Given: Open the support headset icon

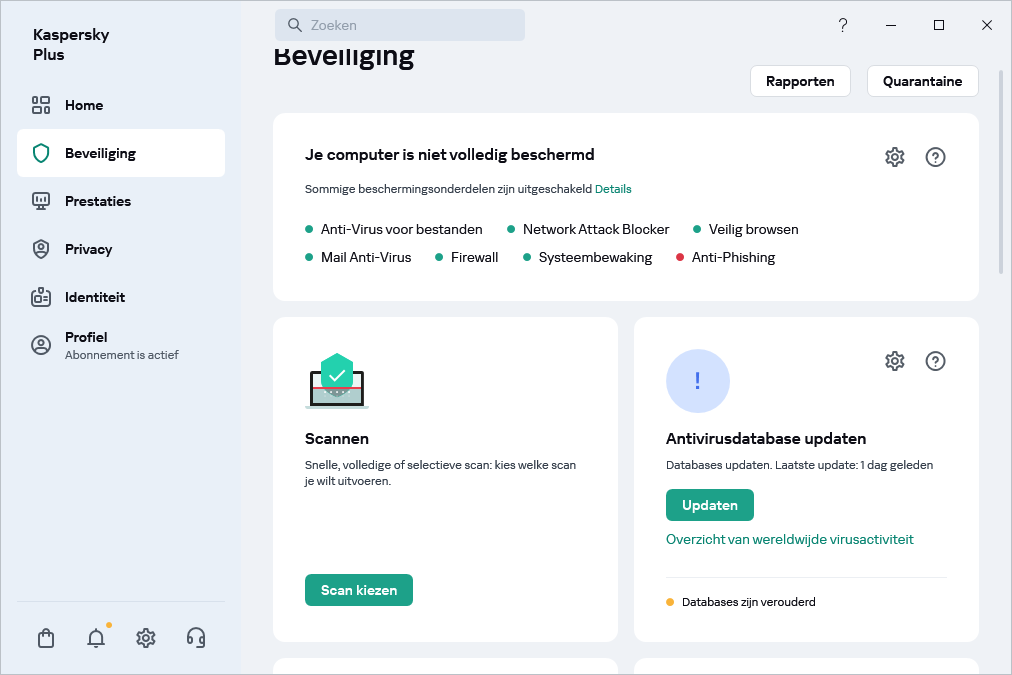Looking at the screenshot, I should [196, 638].
